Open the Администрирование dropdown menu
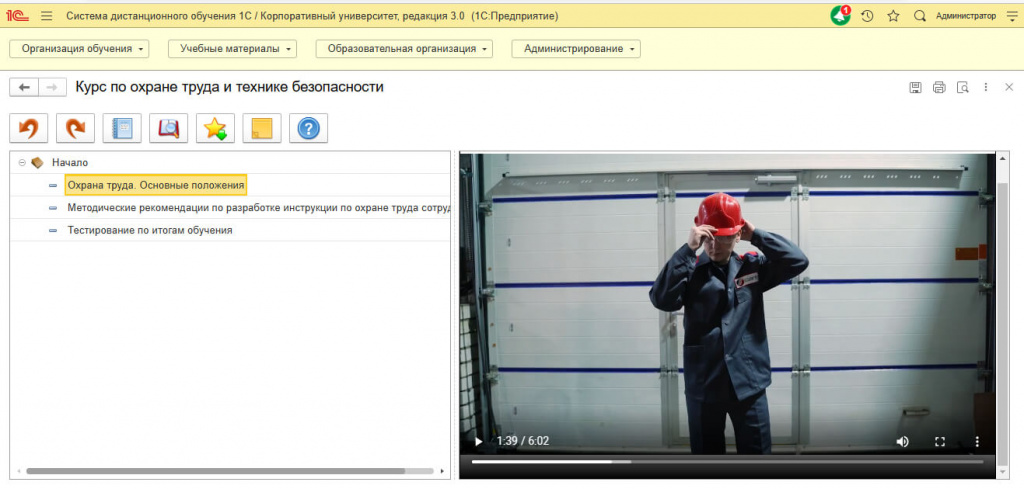Image resolution: width=1024 pixels, height=489 pixels. coord(576,49)
